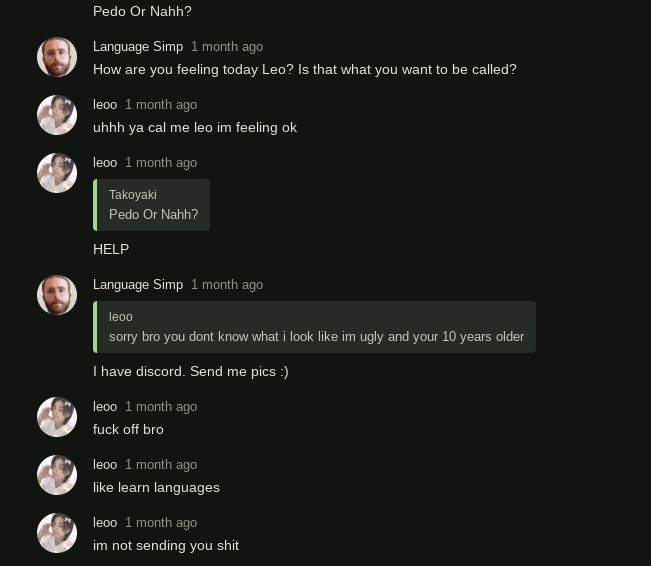Click the leoo name inside the quoted reply
This screenshot has width=651, height=566.
pyautogui.click(x=121, y=317)
